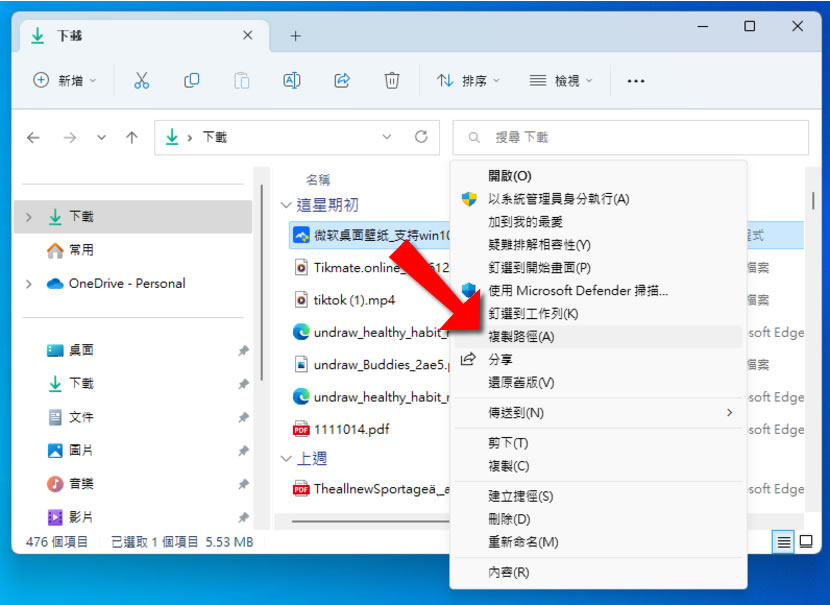Image resolution: width=830 pixels, height=605 pixels.
Task: Switch to large thumbnails view icon
Action: (x=806, y=541)
